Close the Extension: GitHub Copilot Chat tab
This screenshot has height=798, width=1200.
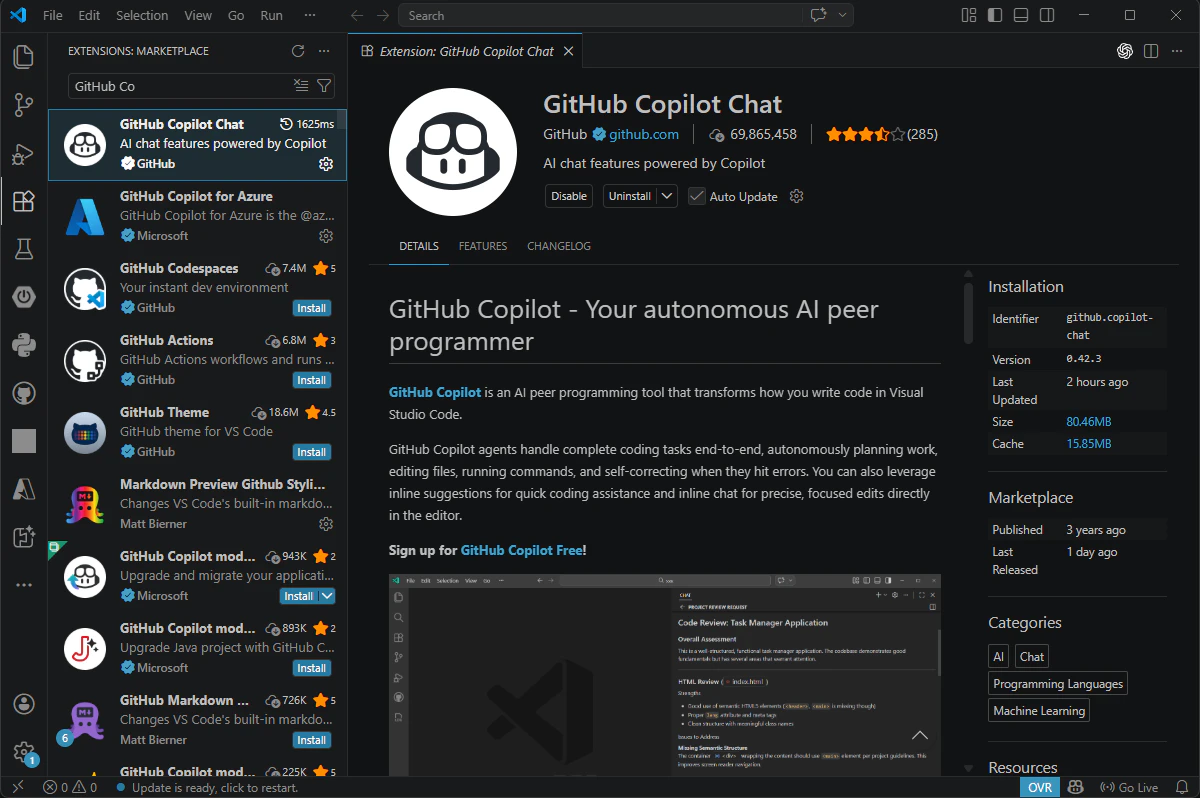pos(568,51)
